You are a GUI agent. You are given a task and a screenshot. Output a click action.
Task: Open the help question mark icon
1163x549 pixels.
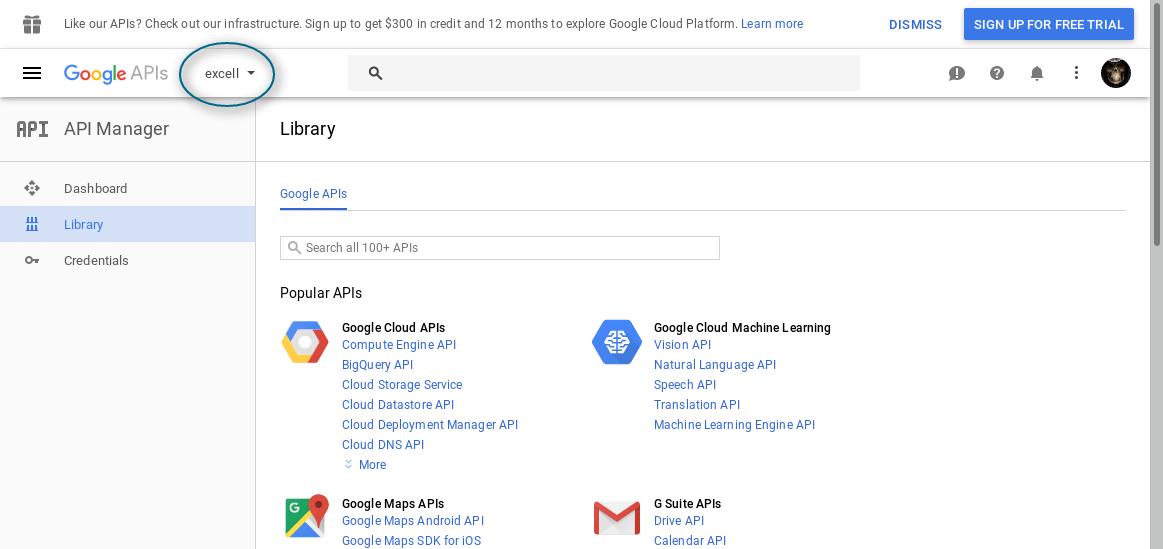(997, 73)
